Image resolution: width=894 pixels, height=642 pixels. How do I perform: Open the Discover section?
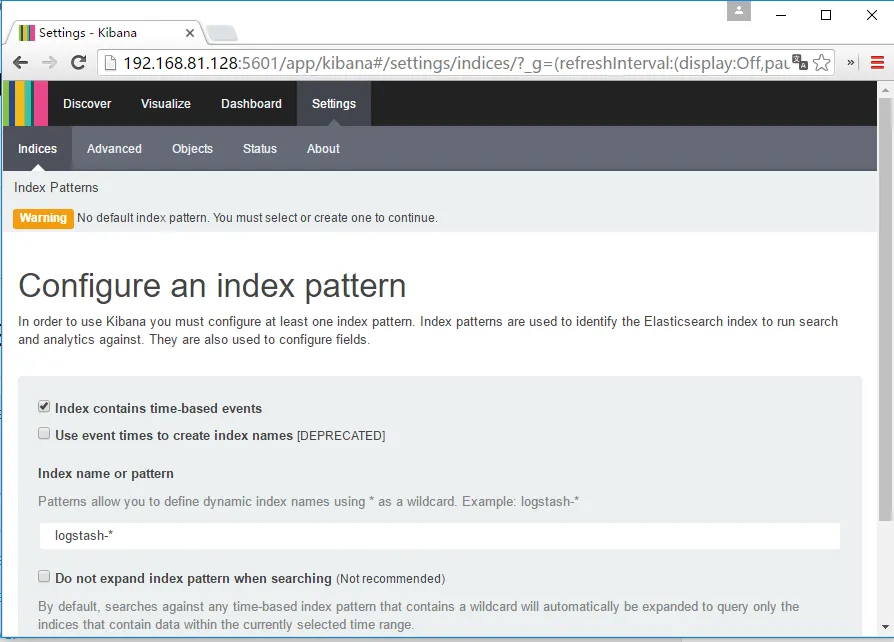tap(87, 104)
